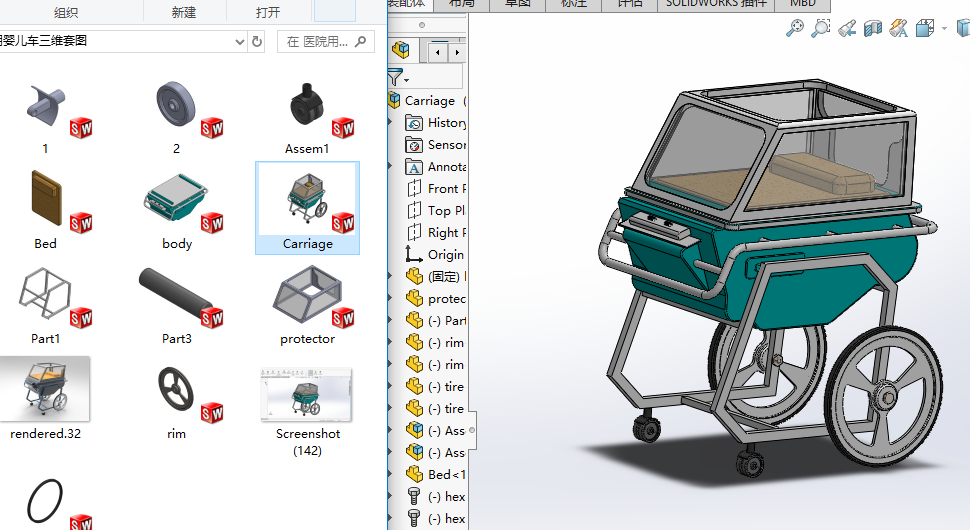Select the Top Plane tree item
The image size is (970, 530).
(x=445, y=211)
